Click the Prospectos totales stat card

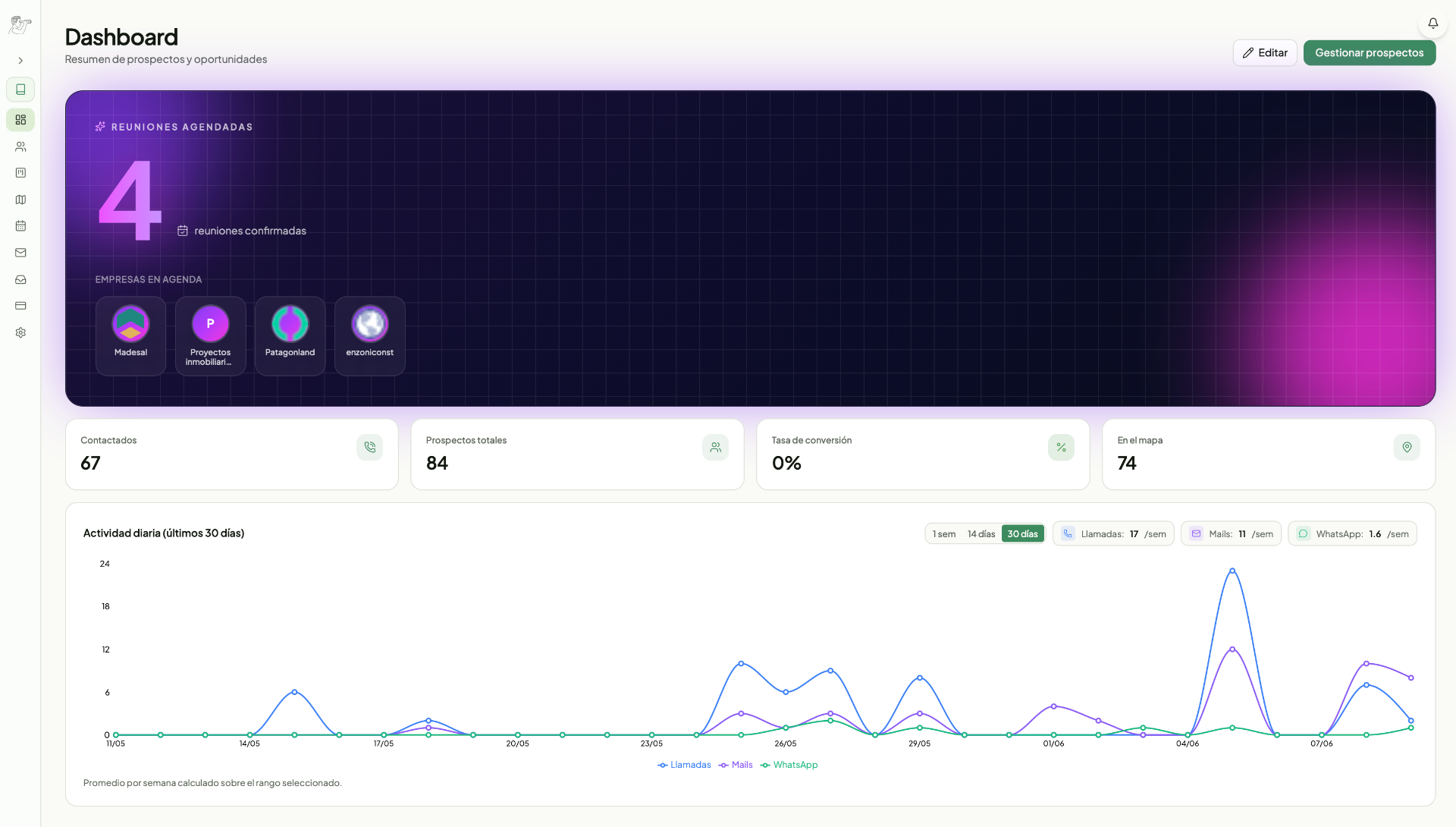tap(577, 454)
